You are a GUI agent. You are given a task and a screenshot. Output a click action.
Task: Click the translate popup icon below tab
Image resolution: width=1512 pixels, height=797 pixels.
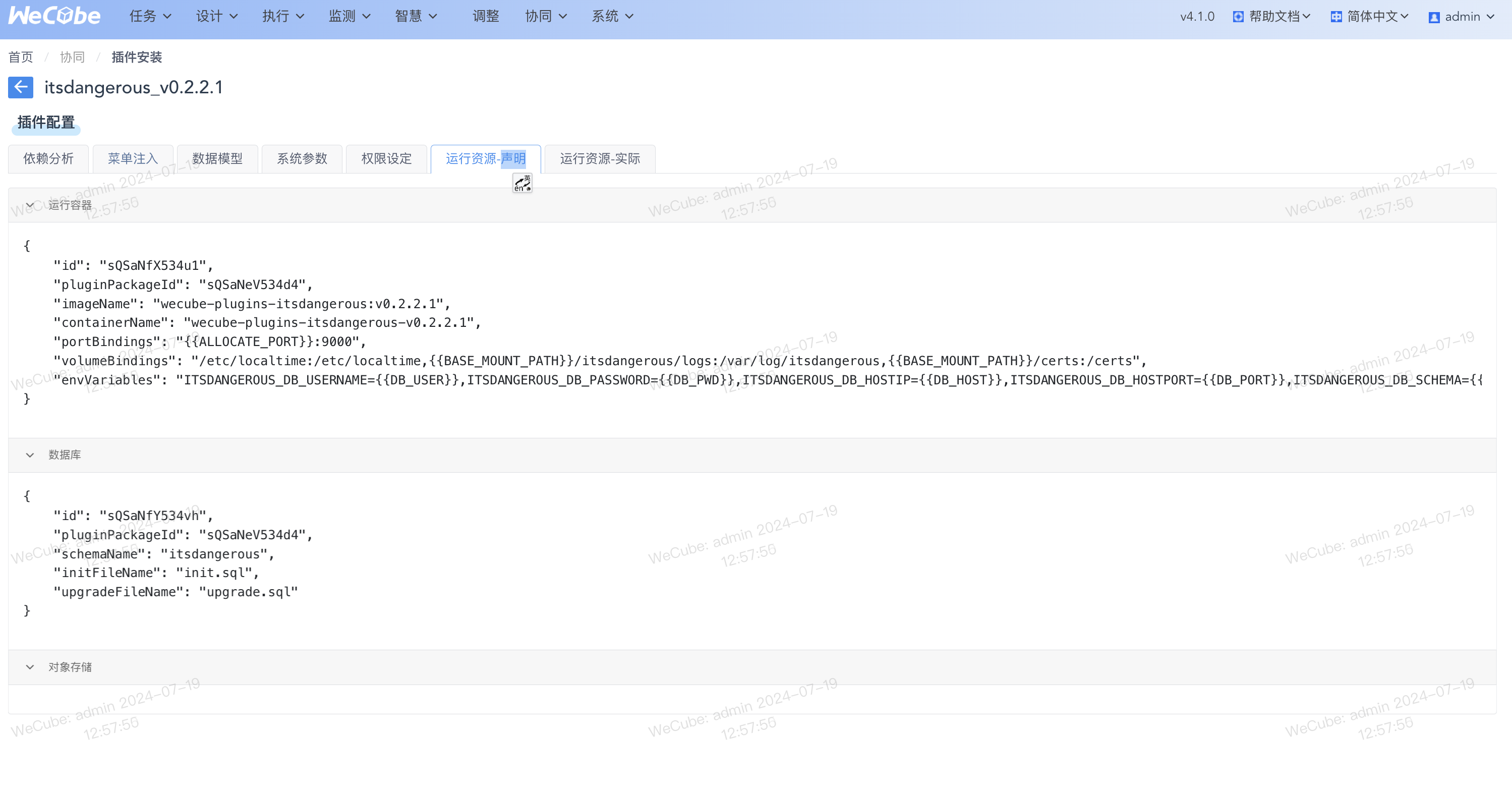click(522, 183)
